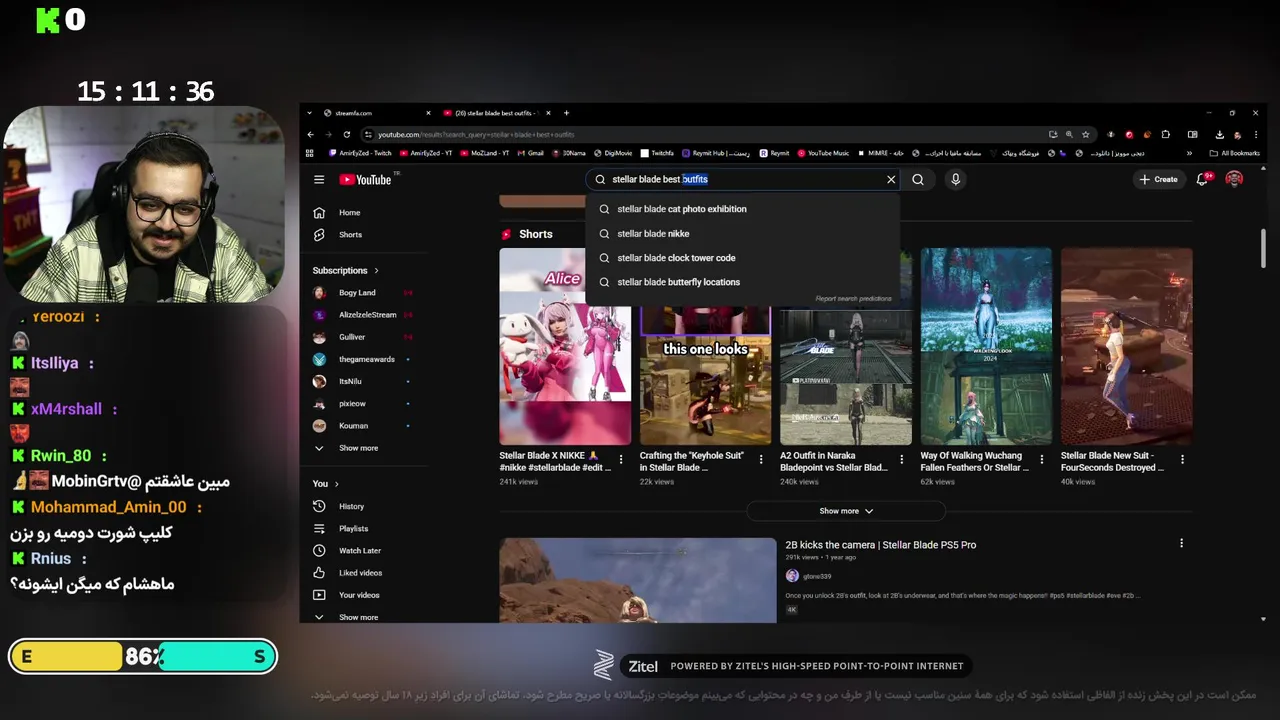Reload the page with the refresh icon
Screen dimensions: 1280x720
point(347,135)
